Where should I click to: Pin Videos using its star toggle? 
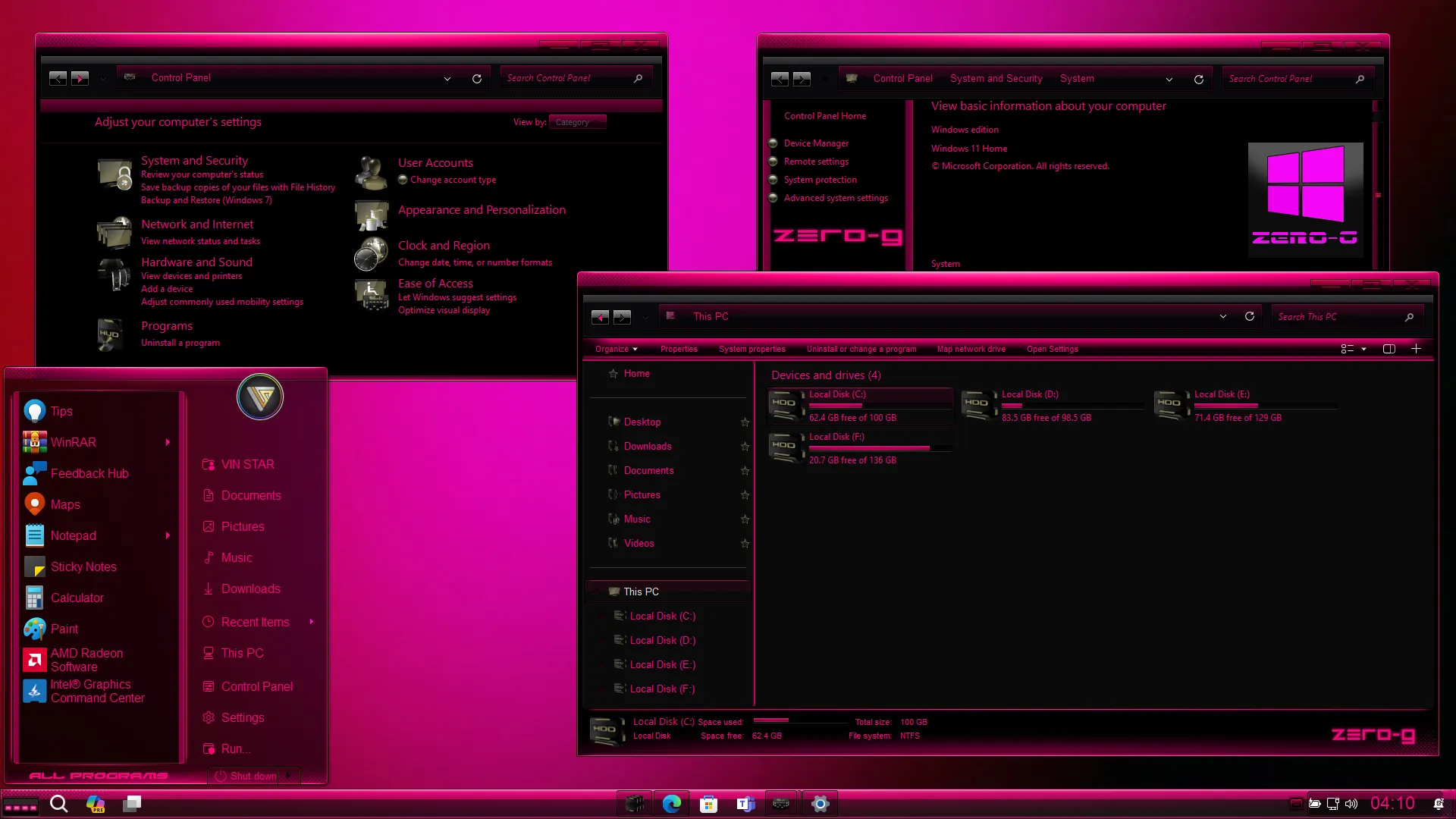point(745,544)
